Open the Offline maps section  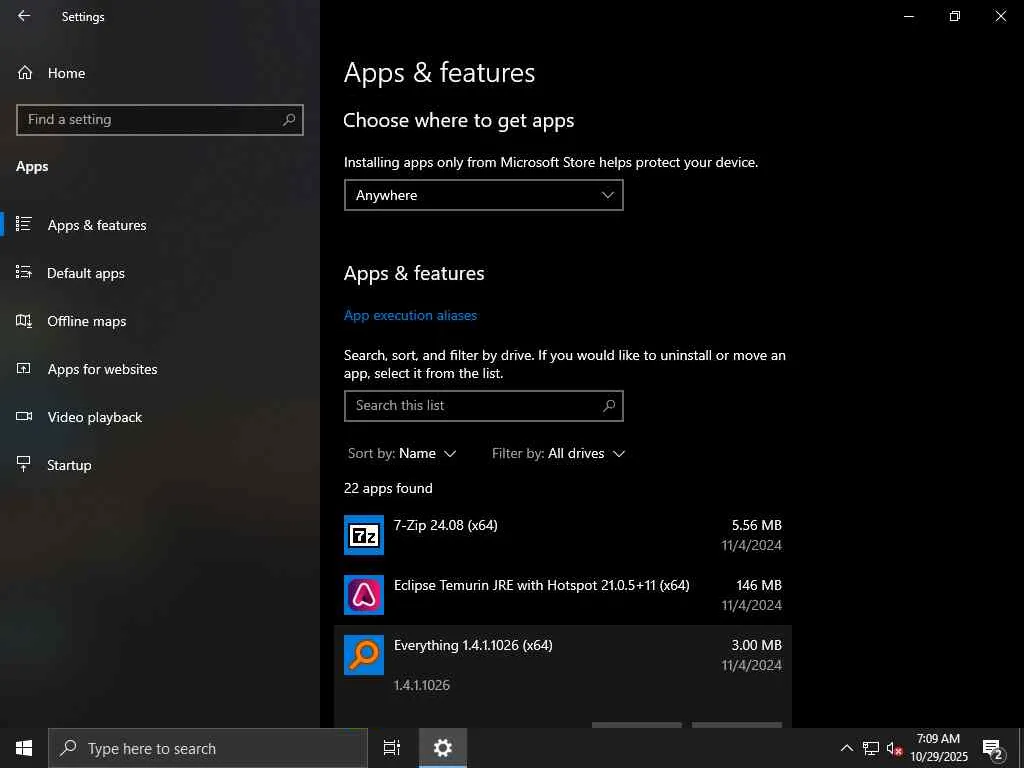pos(159,321)
